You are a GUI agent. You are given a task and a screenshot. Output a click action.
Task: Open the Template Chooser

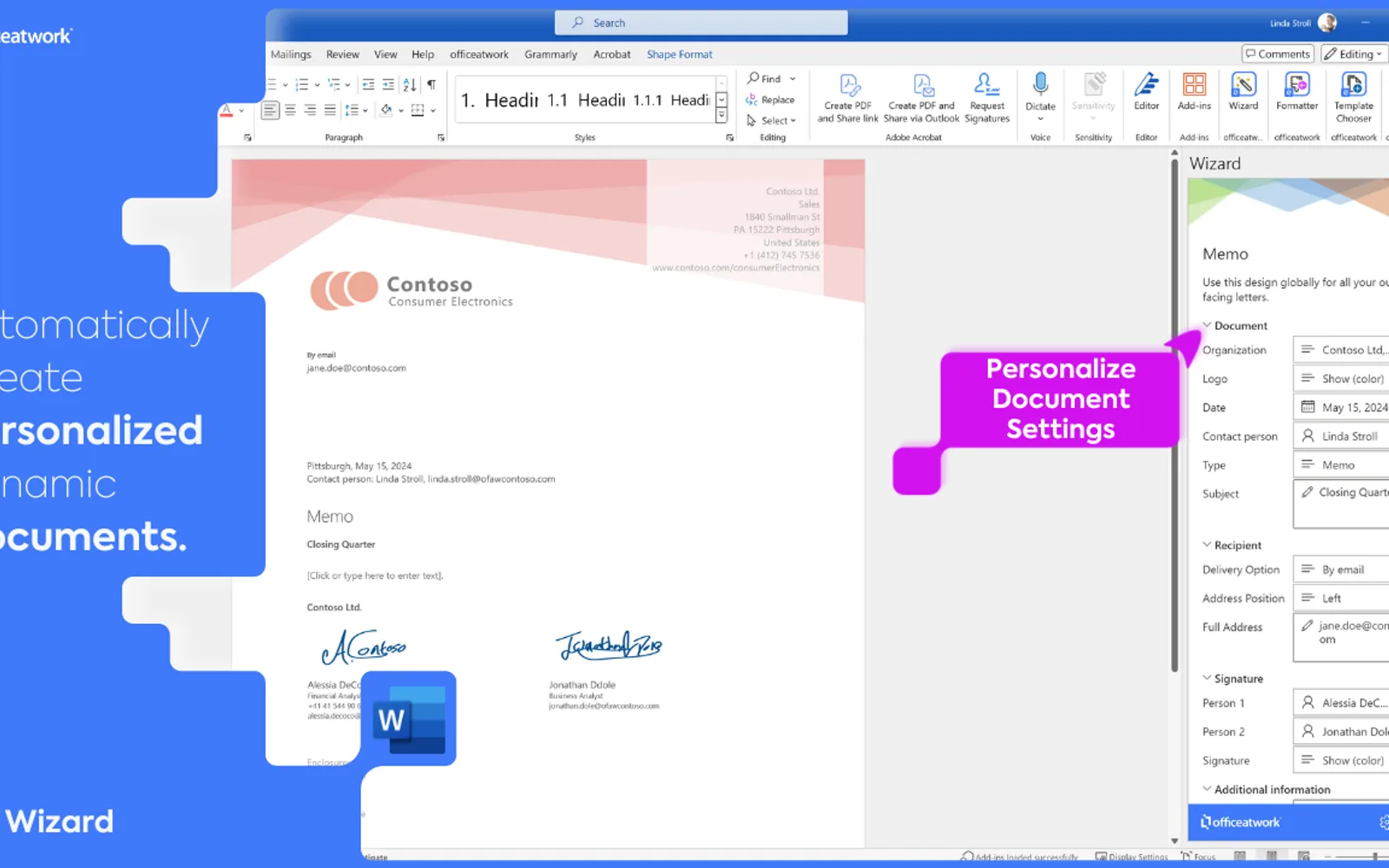pos(1353,97)
